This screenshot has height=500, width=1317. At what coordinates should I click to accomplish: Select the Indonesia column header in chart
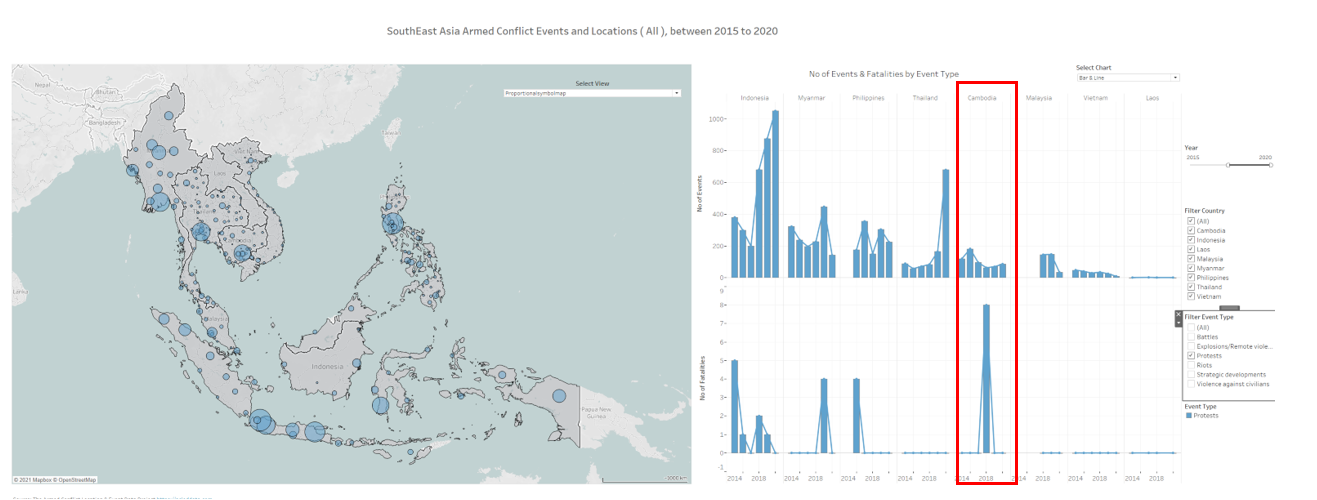pyautogui.click(x=754, y=98)
